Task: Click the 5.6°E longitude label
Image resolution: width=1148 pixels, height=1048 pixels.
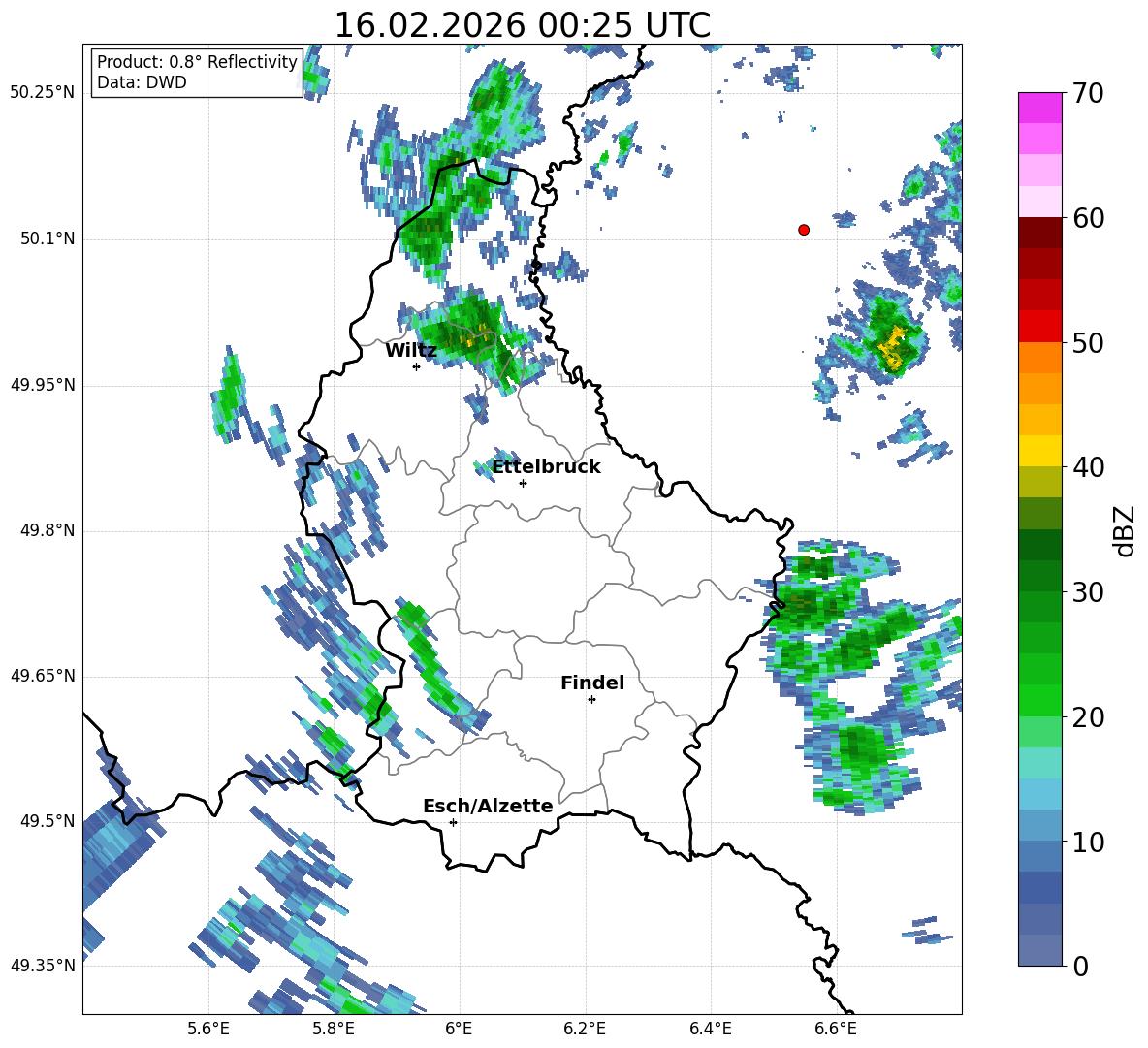Action: tap(208, 1029)
